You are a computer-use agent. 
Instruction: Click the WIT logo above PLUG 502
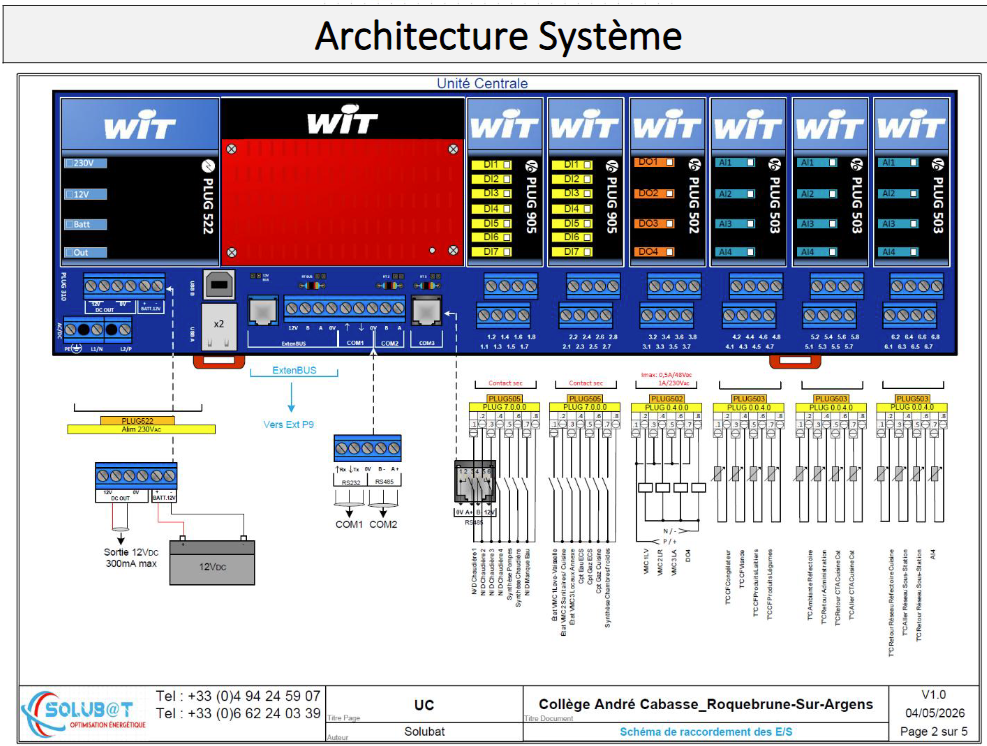click(667, 125)
